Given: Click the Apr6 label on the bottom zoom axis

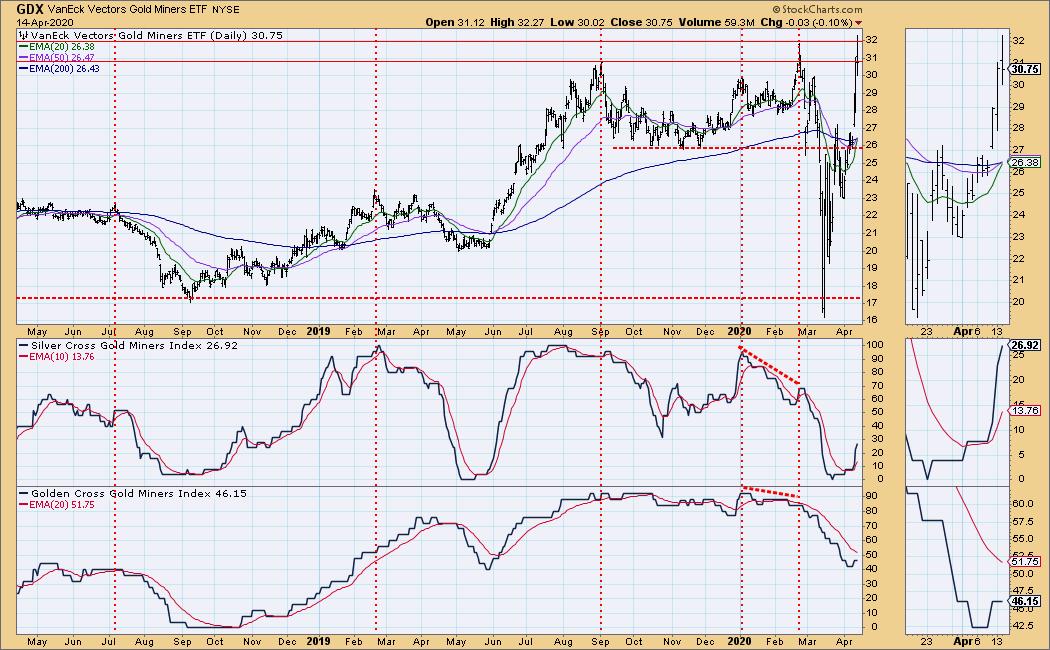Looking at the screenshot, I should pos(967,641).
